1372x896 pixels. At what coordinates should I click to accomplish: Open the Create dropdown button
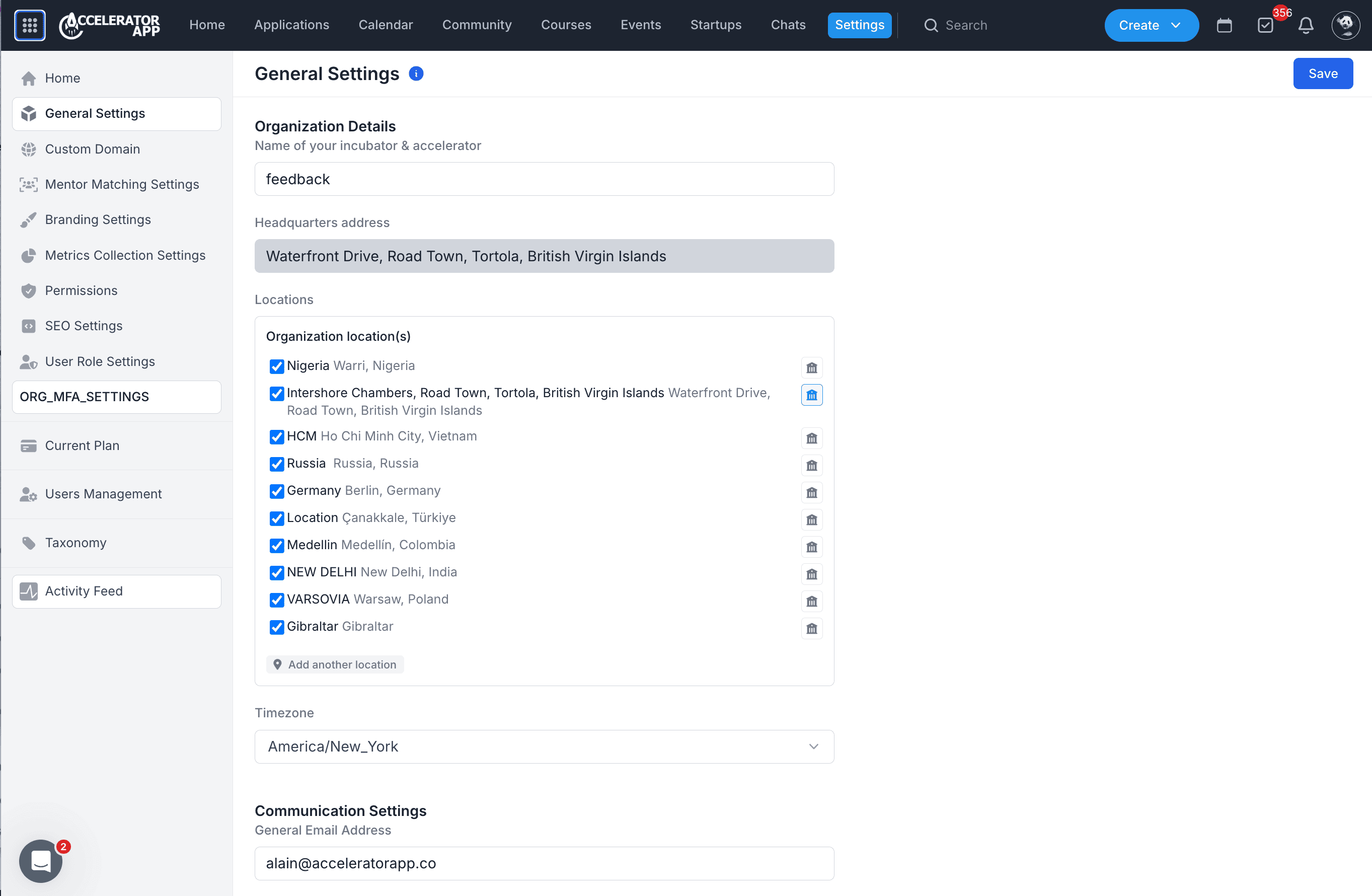(x=1151, y=25)
